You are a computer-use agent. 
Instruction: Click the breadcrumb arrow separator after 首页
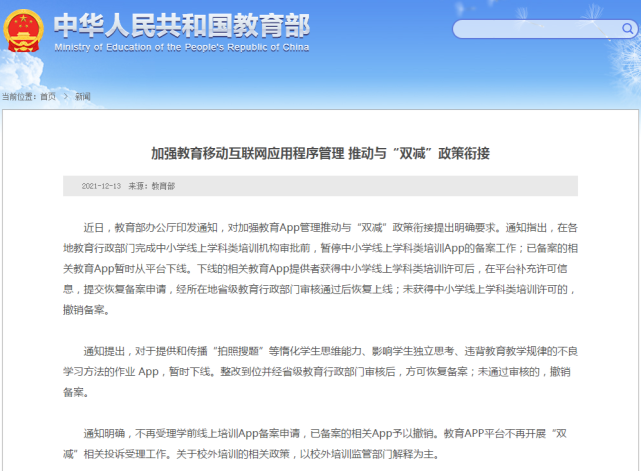pos(65,97)
